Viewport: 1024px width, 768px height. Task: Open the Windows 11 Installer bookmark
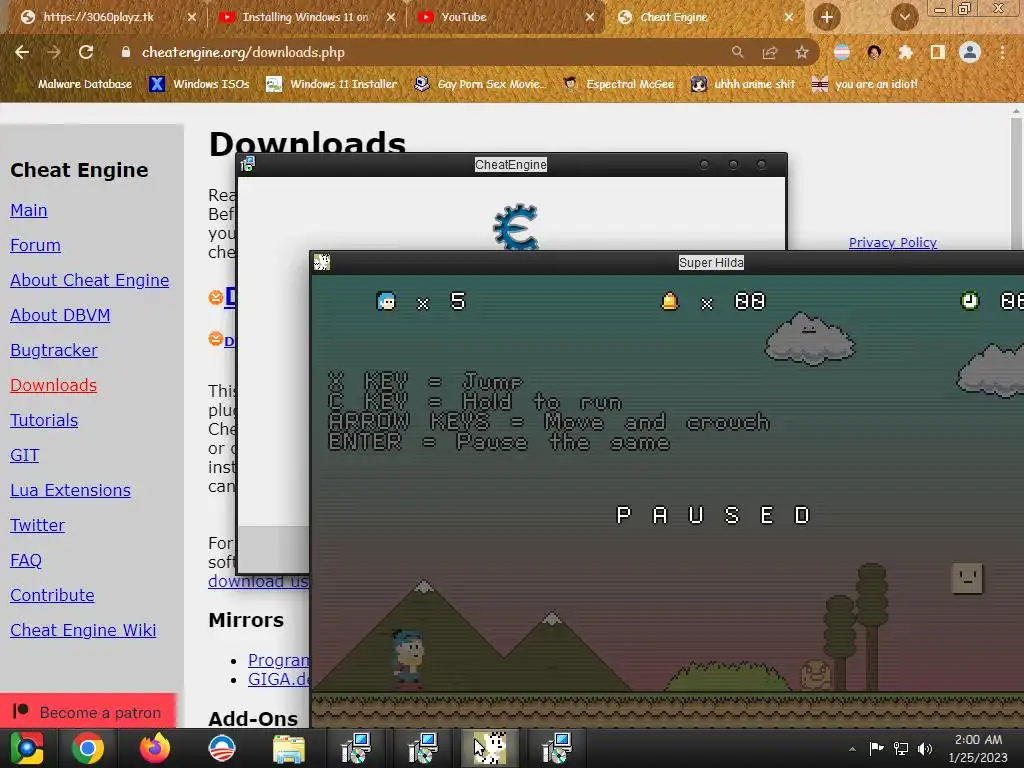[332, 84]
